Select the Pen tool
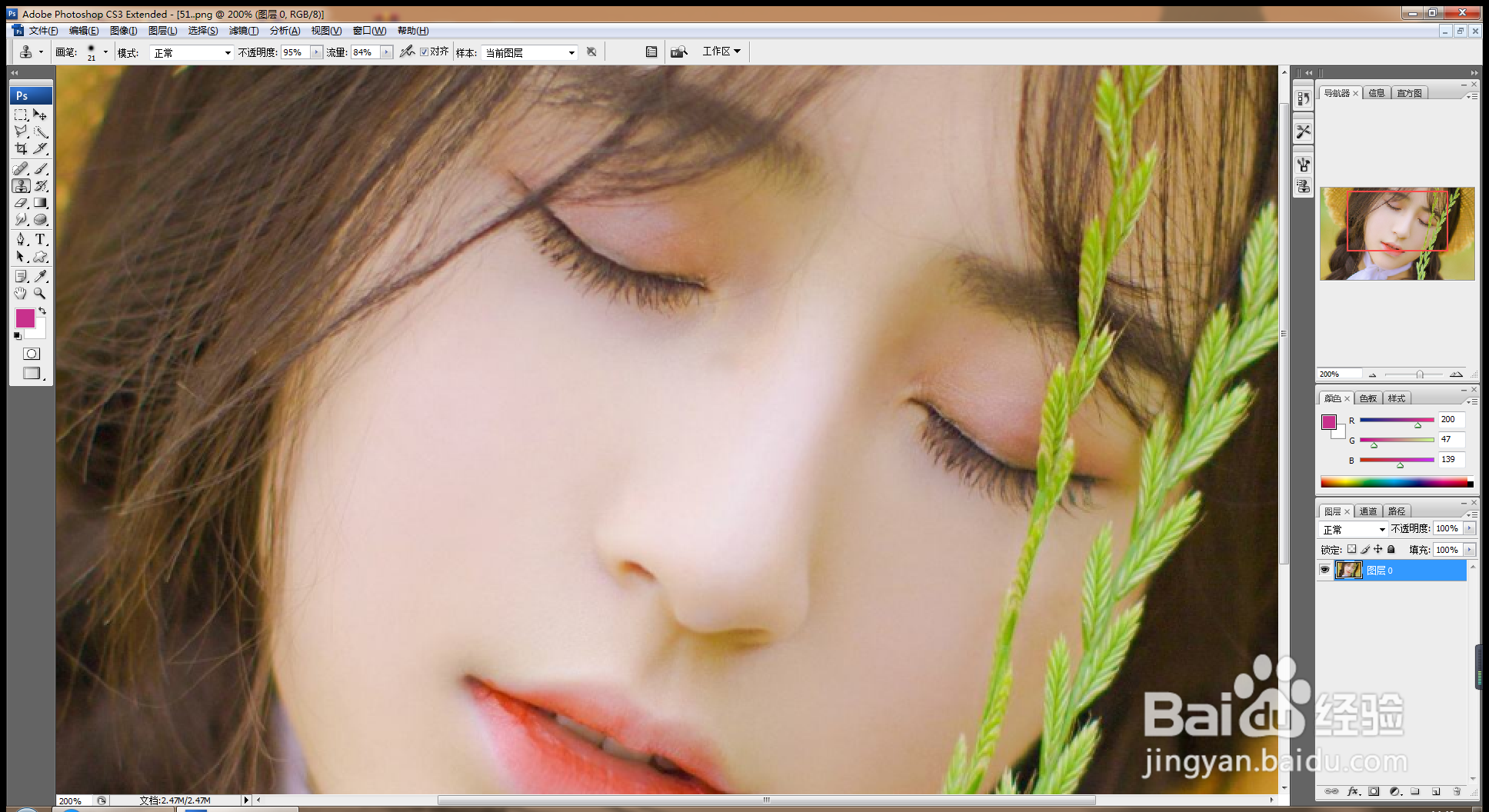This screenshot has width=1489, height=812. 21,239
